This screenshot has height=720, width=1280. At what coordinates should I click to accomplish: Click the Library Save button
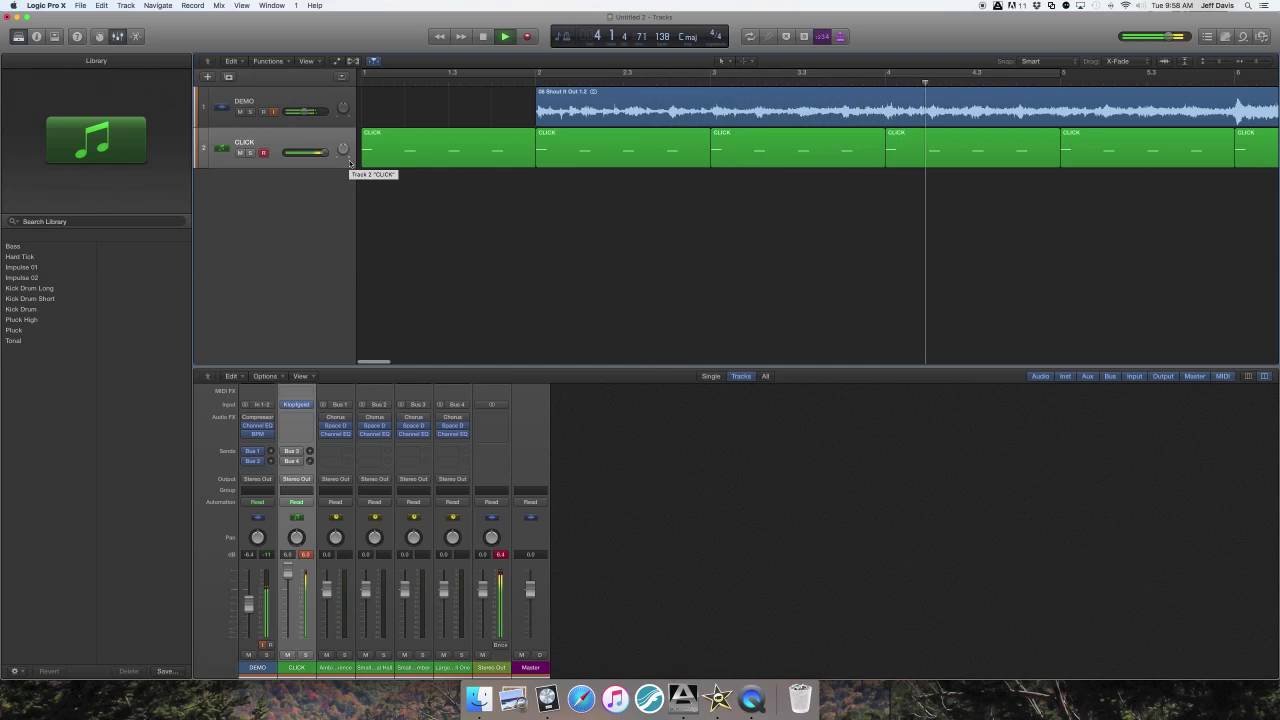tap(166, 671)
